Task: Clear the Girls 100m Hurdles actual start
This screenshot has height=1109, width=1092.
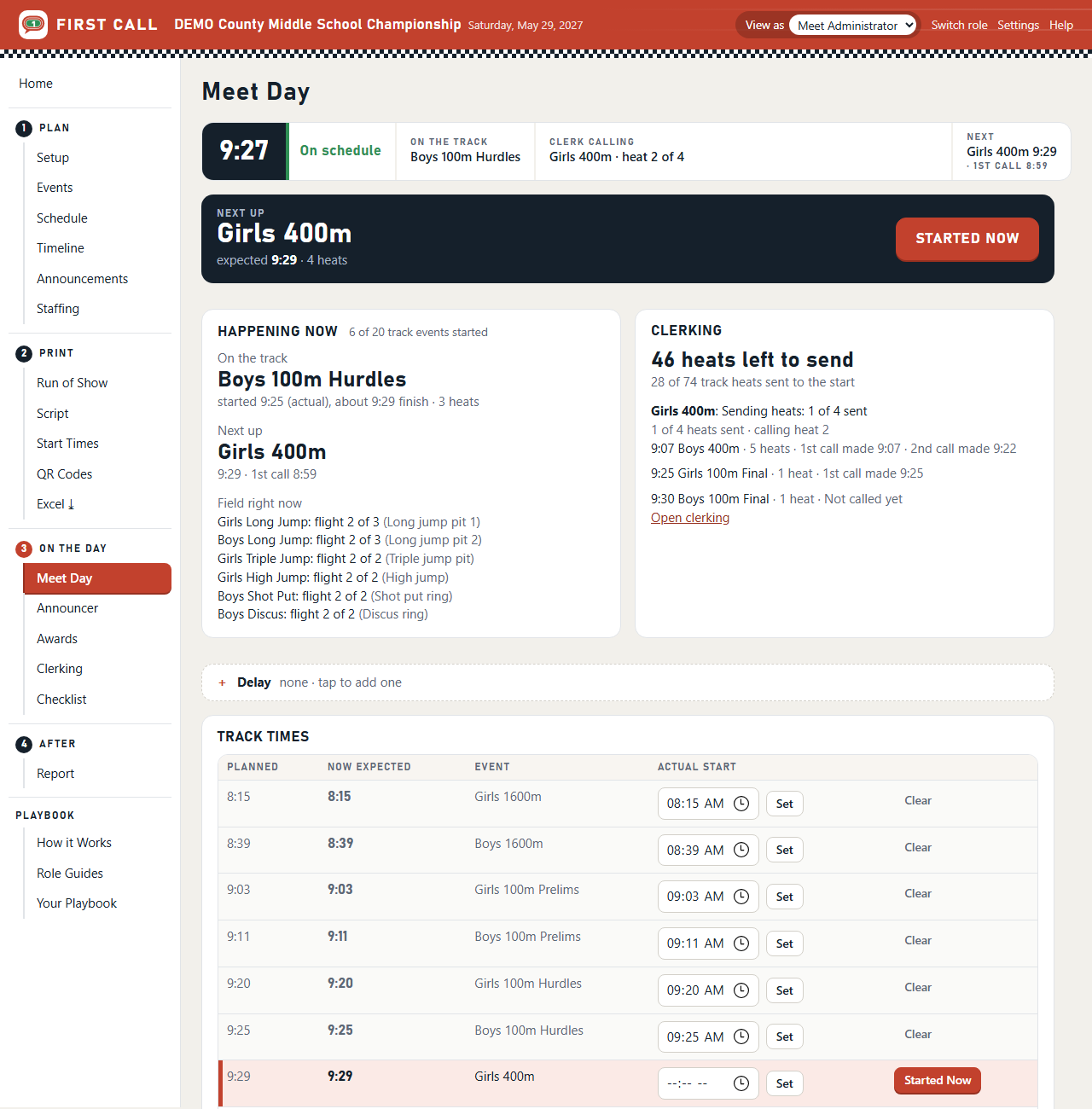Action: pyautogui.click(x=918, y=987)
